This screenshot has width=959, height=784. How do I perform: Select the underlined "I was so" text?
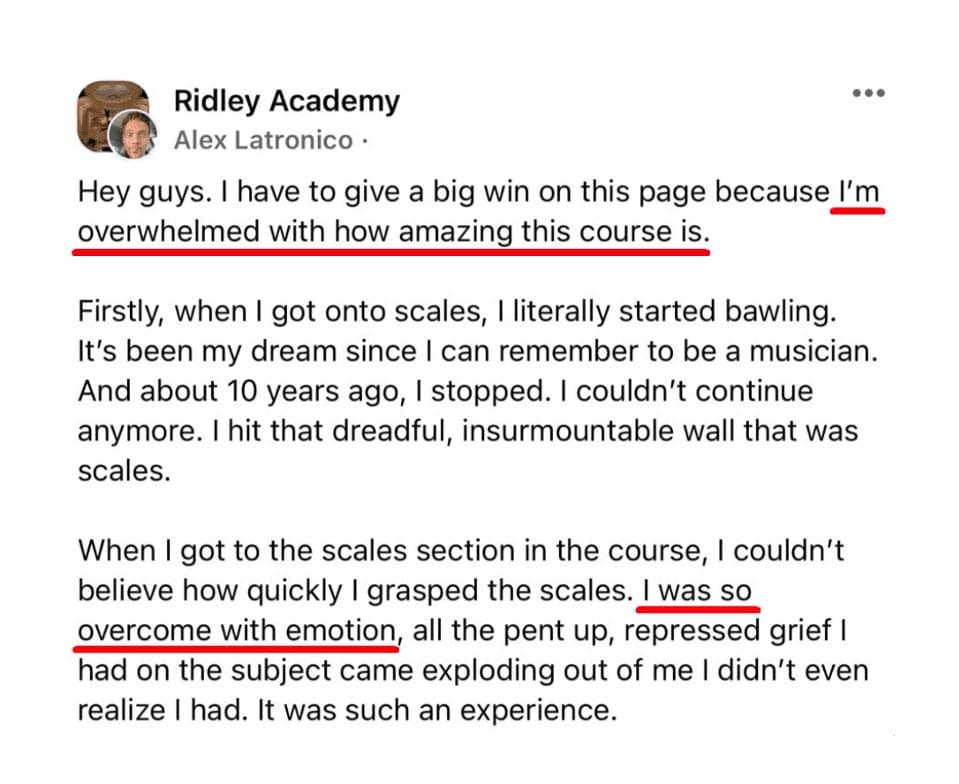click(696, 591)
